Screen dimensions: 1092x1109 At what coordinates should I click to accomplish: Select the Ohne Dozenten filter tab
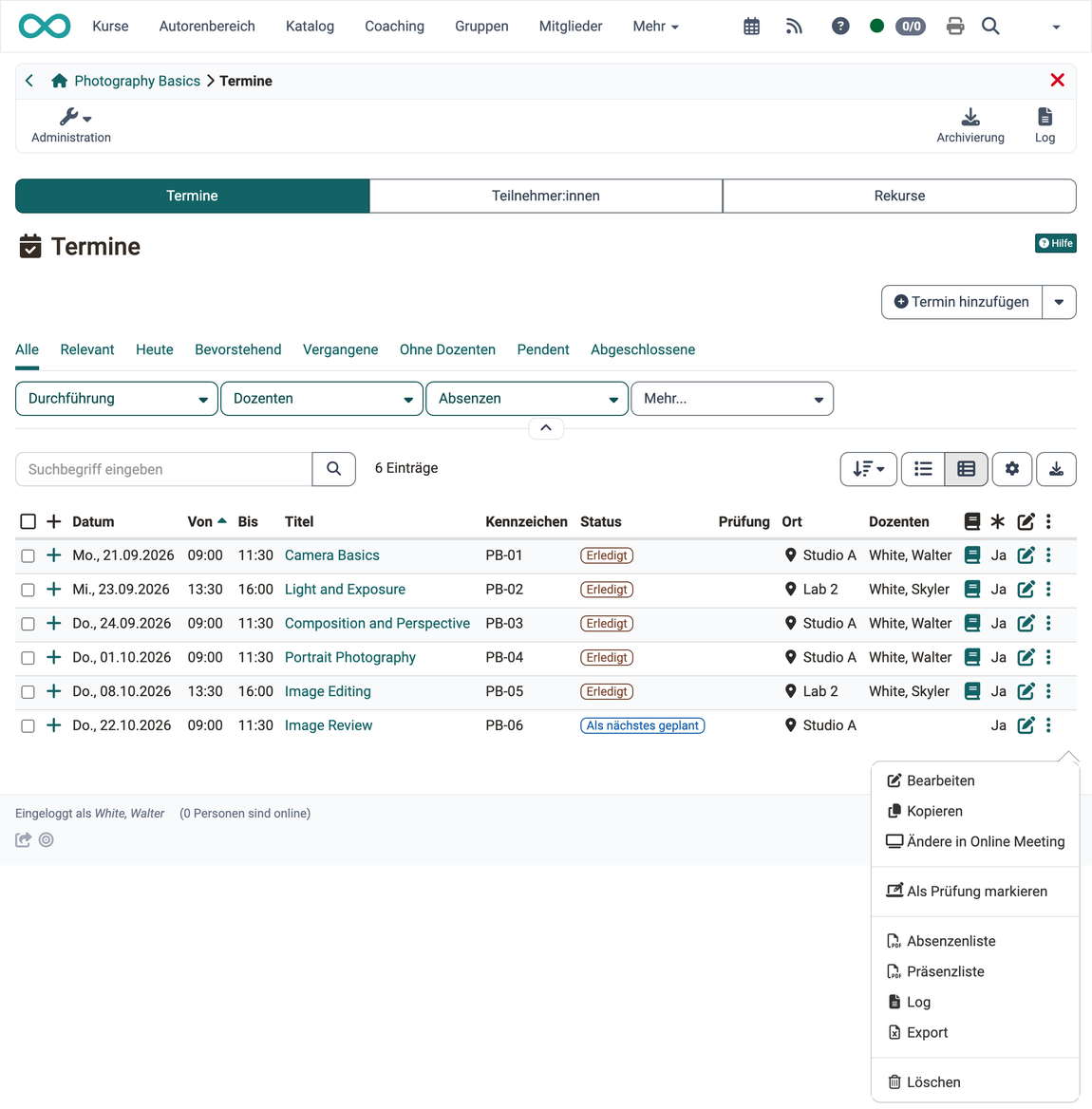pyautogui.click(x=447, y=349)
